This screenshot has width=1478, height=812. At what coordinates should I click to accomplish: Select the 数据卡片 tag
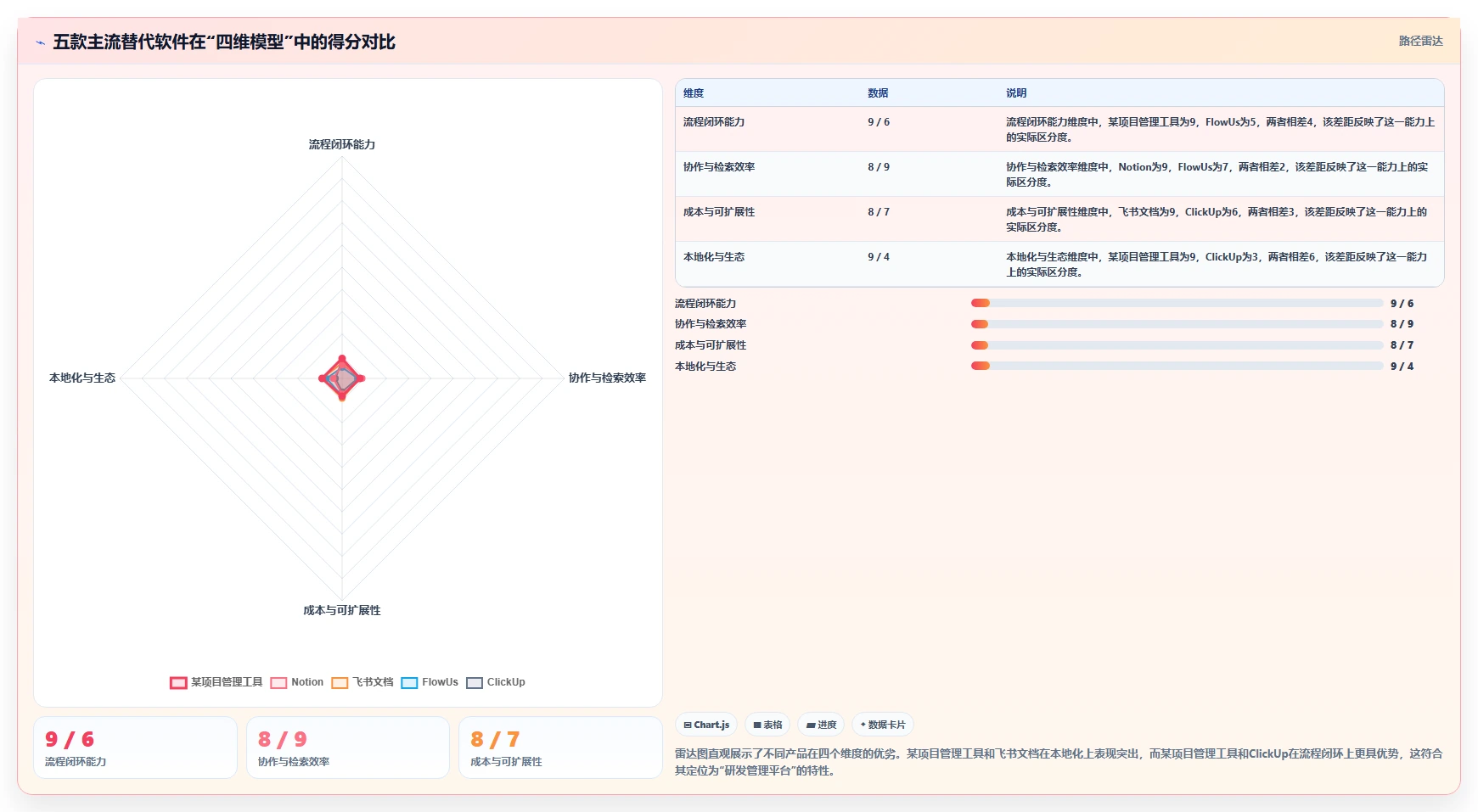tap(883, 725)
